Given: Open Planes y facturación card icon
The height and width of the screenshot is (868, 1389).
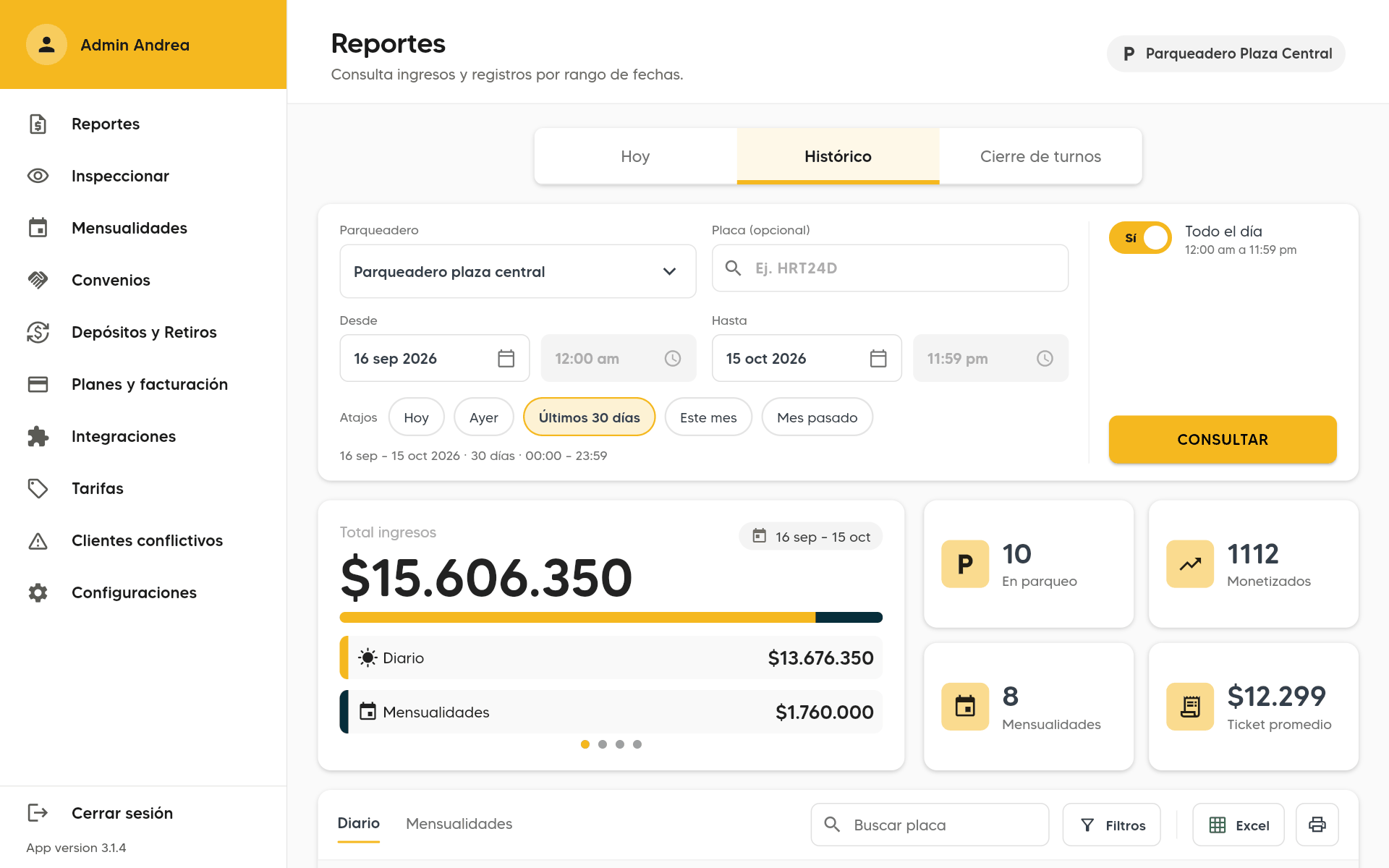Looking at the screenshot, I should click(38, 384).
